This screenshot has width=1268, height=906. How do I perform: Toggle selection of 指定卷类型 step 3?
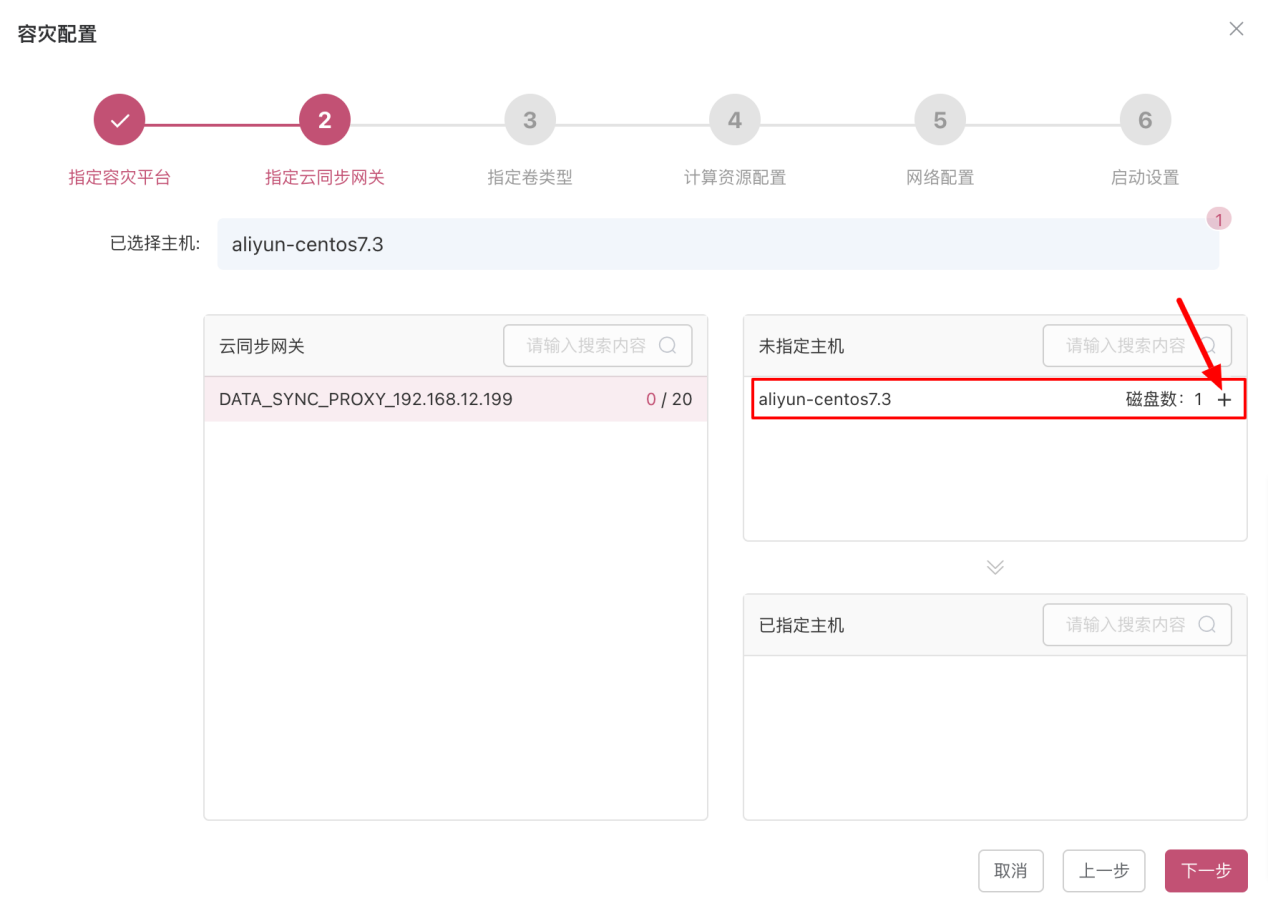coord(529,119)
